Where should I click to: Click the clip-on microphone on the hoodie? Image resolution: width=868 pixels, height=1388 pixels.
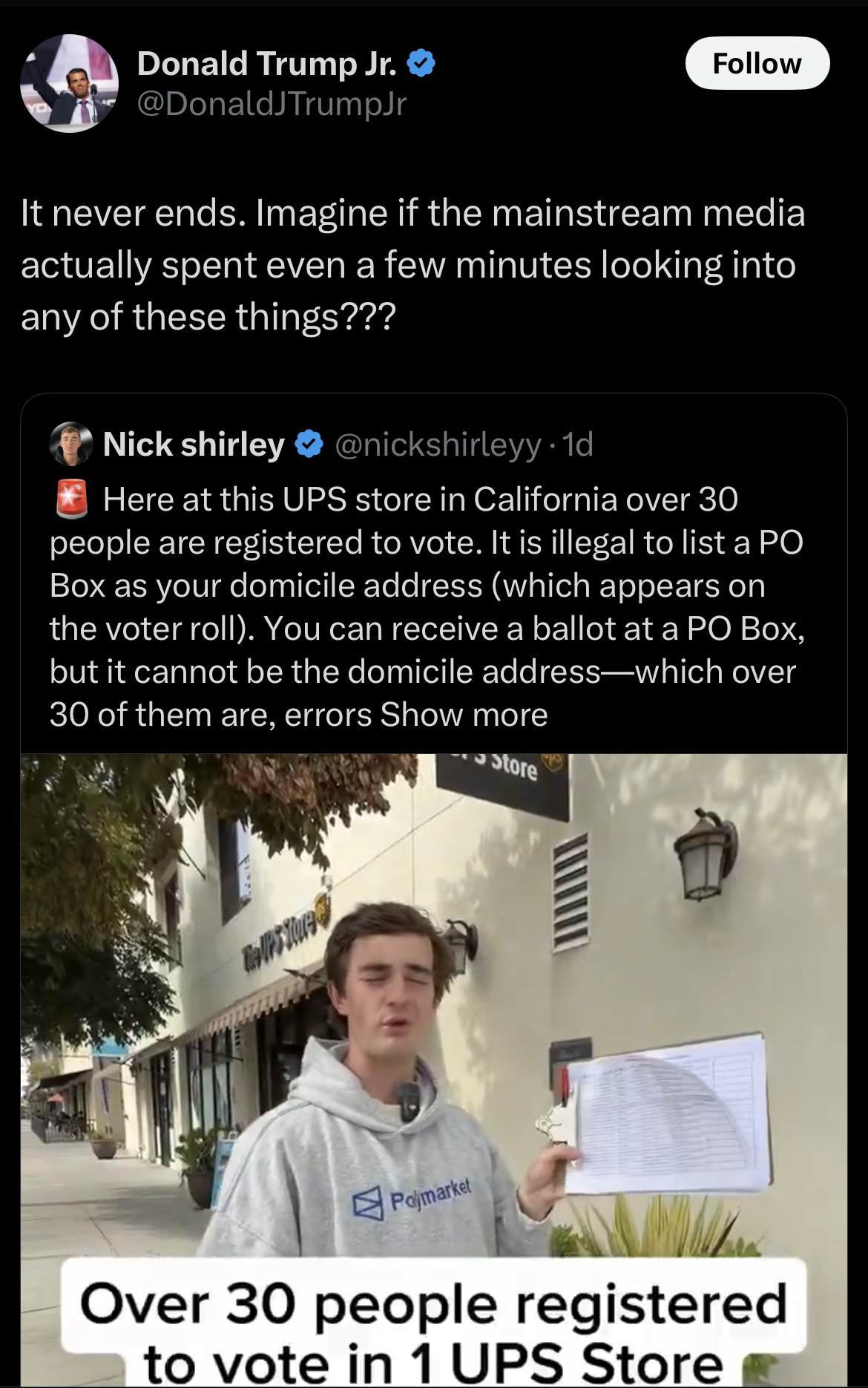[x=410, y=1099]
